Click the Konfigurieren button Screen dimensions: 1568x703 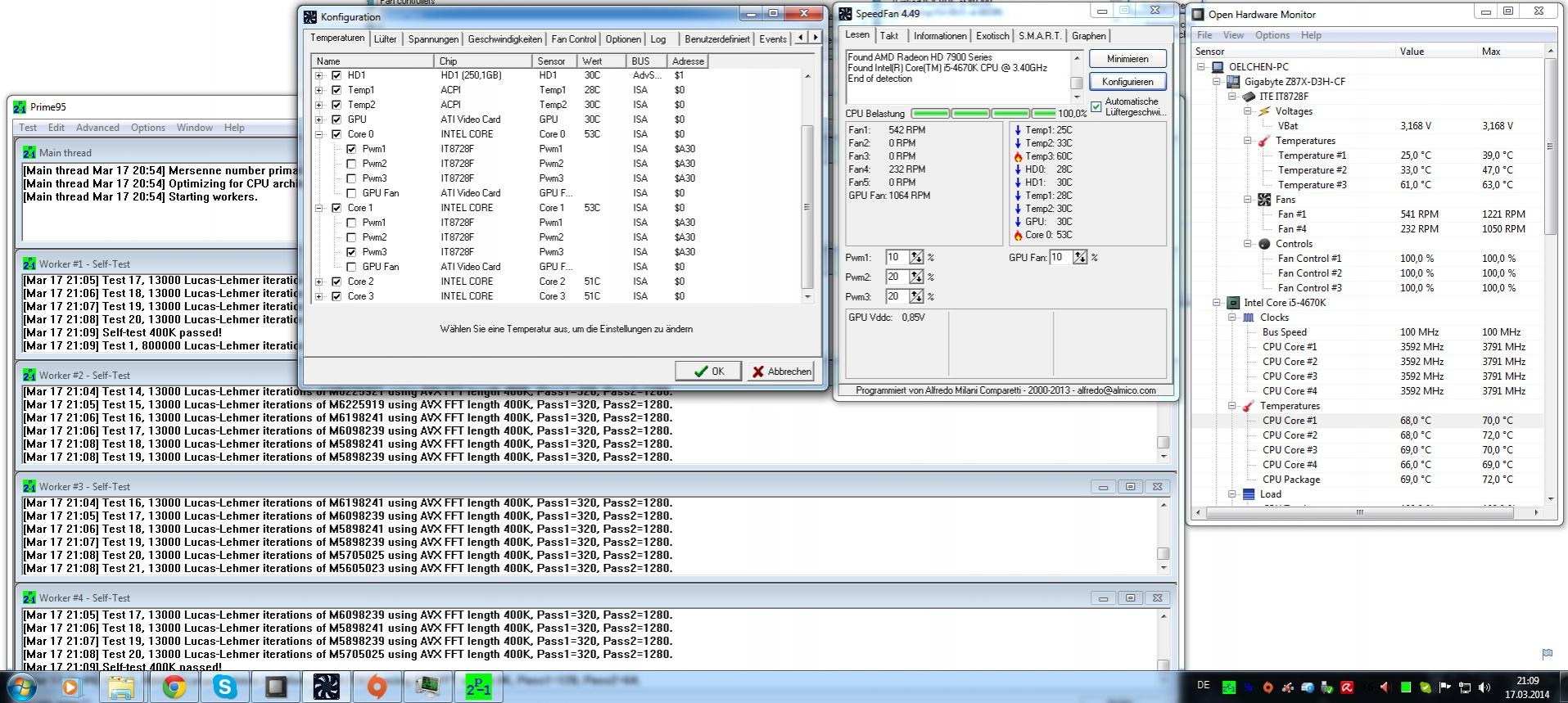pyautogui.click(x=1127, y=82)
